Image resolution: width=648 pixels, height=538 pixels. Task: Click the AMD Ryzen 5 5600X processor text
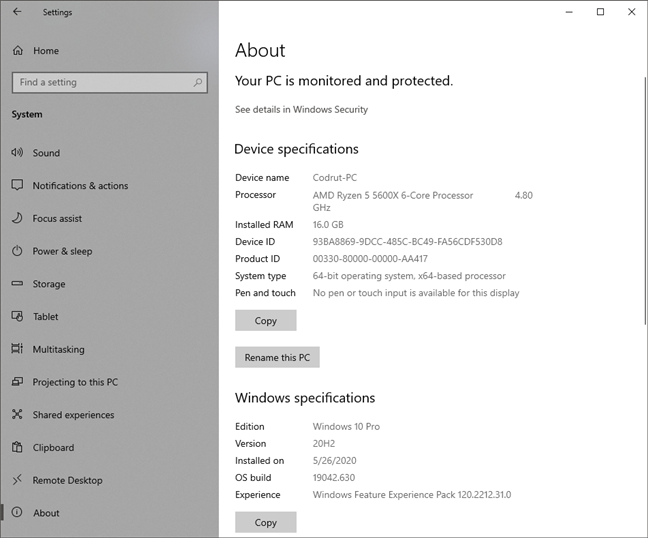(393, 195)
